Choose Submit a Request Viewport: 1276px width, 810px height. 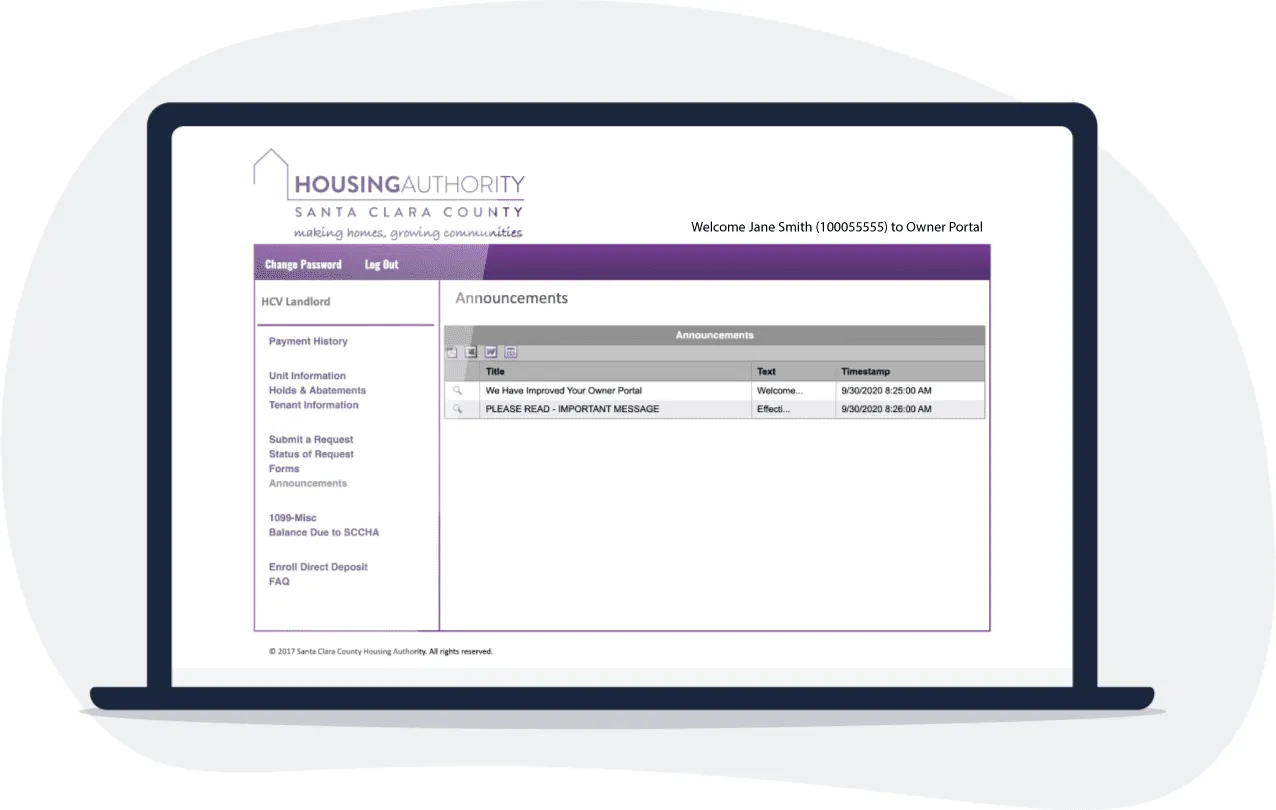click(x=311, y=440)
